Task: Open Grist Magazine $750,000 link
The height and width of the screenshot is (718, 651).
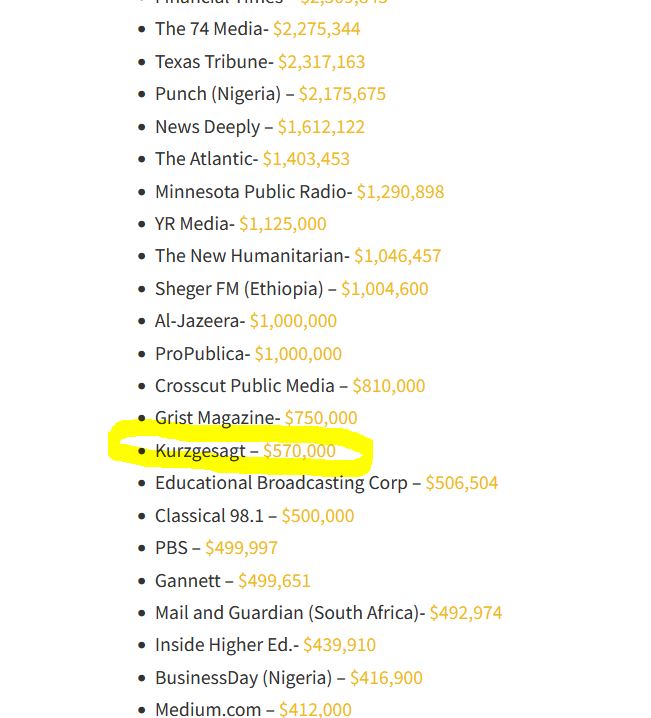Action: coord(320,418)
